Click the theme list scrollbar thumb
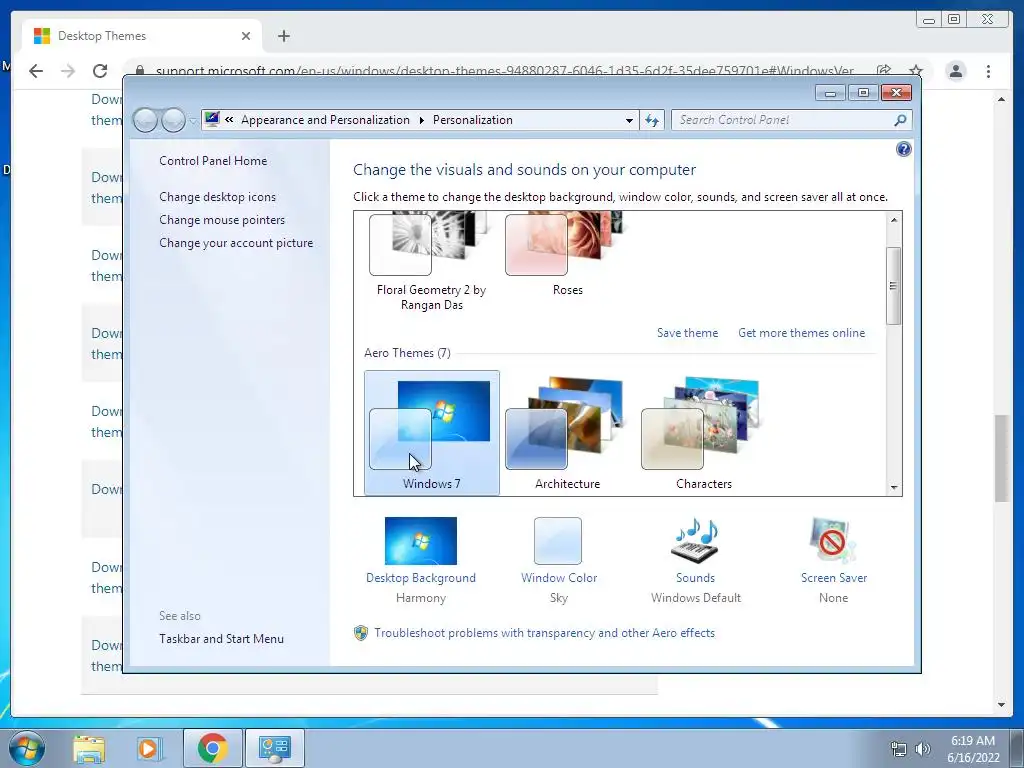Viewport: 1024px width, 768px height. coord(894,285)
